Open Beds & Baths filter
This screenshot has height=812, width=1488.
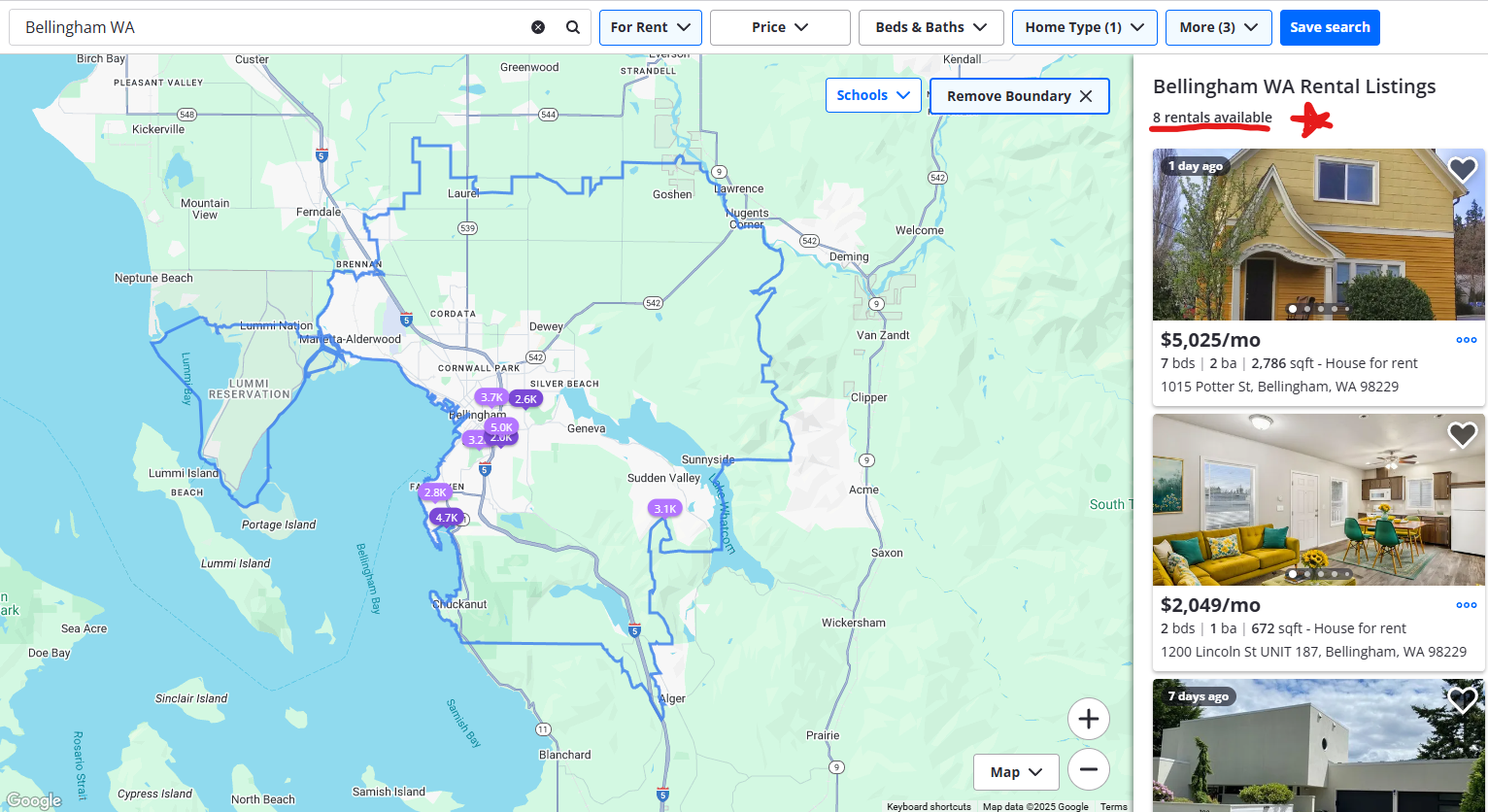(931, 27)
